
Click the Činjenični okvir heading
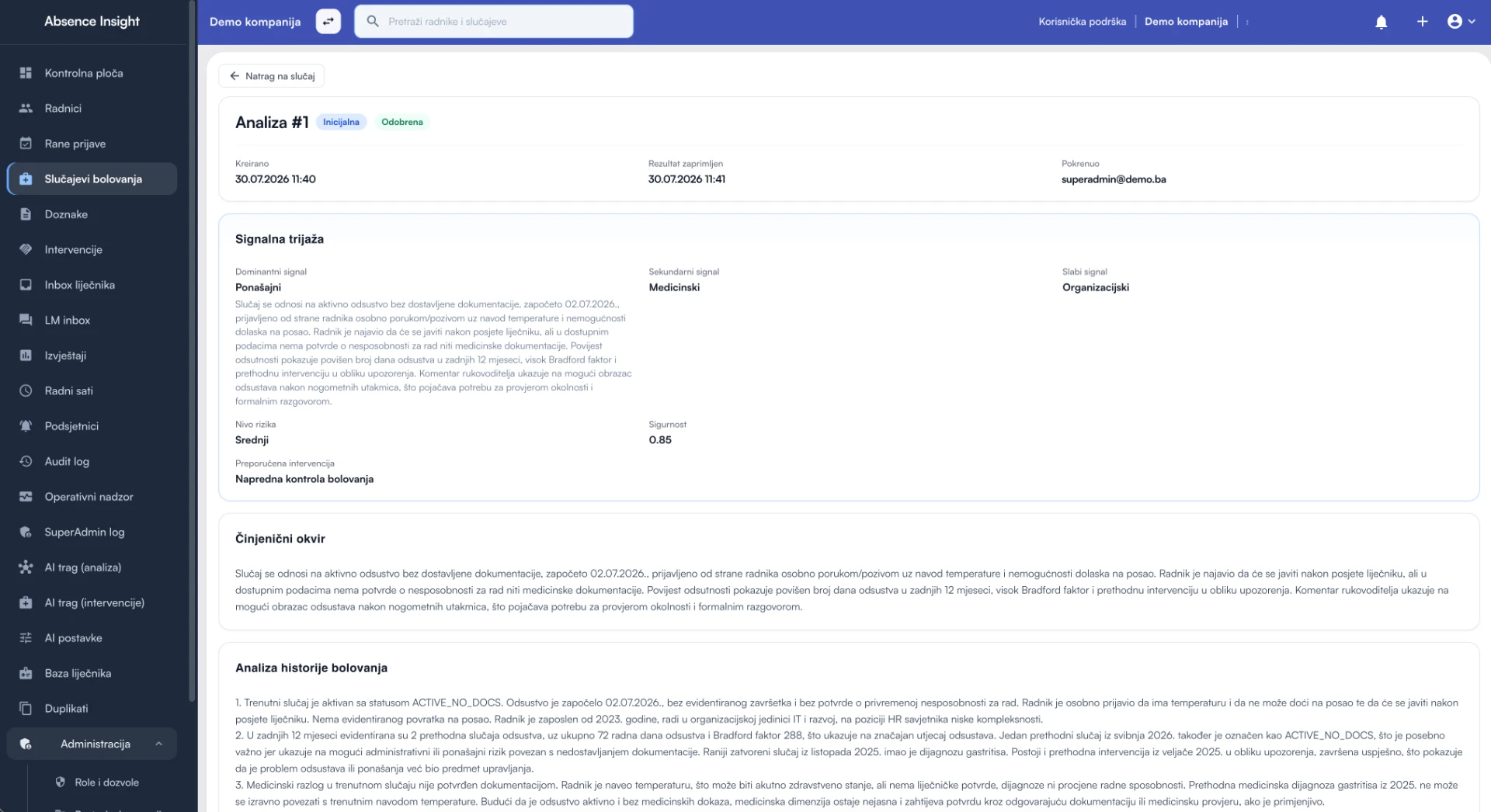280,539
